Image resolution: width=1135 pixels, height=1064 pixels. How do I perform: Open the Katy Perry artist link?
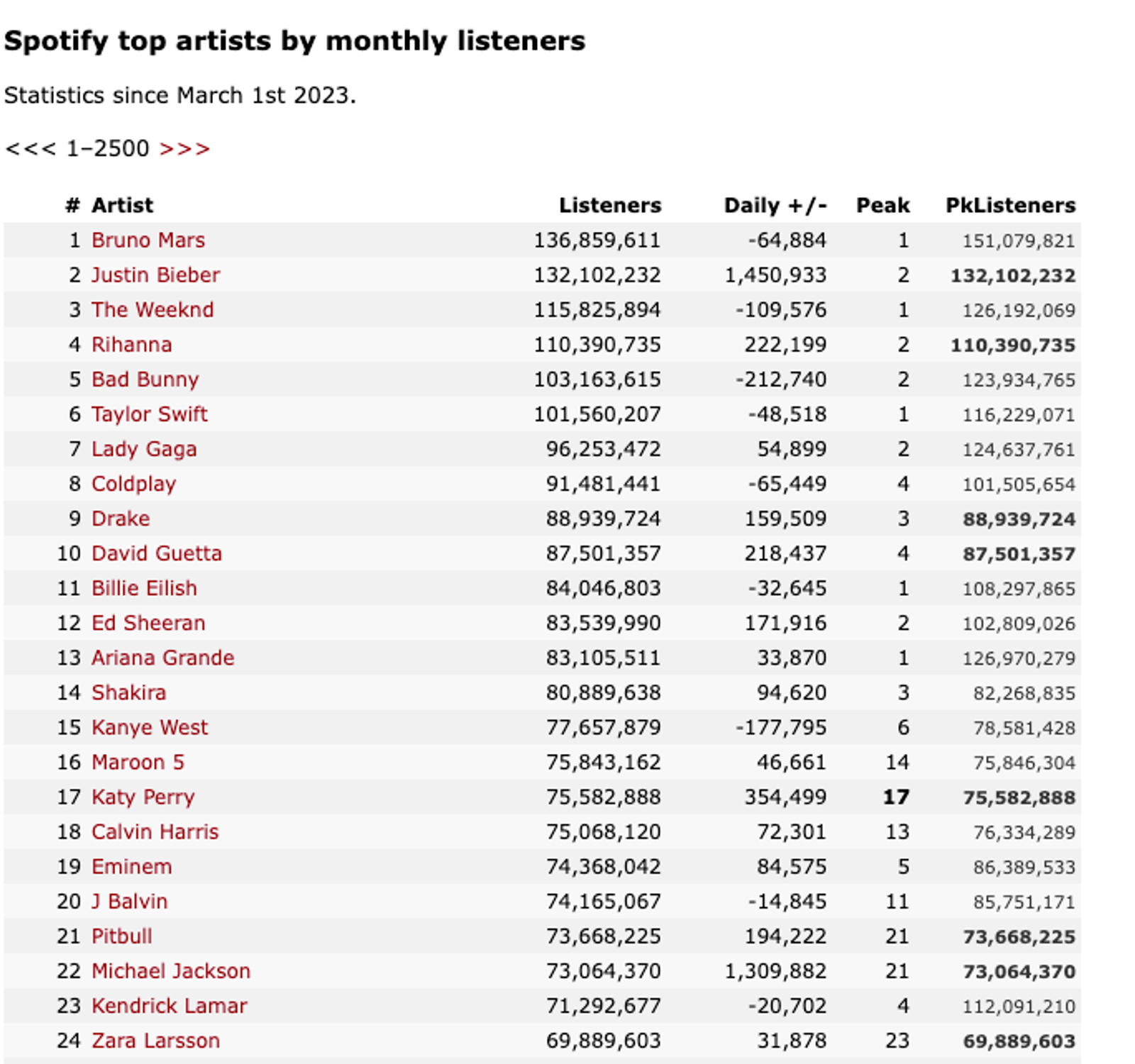click(x=143, y=797)
